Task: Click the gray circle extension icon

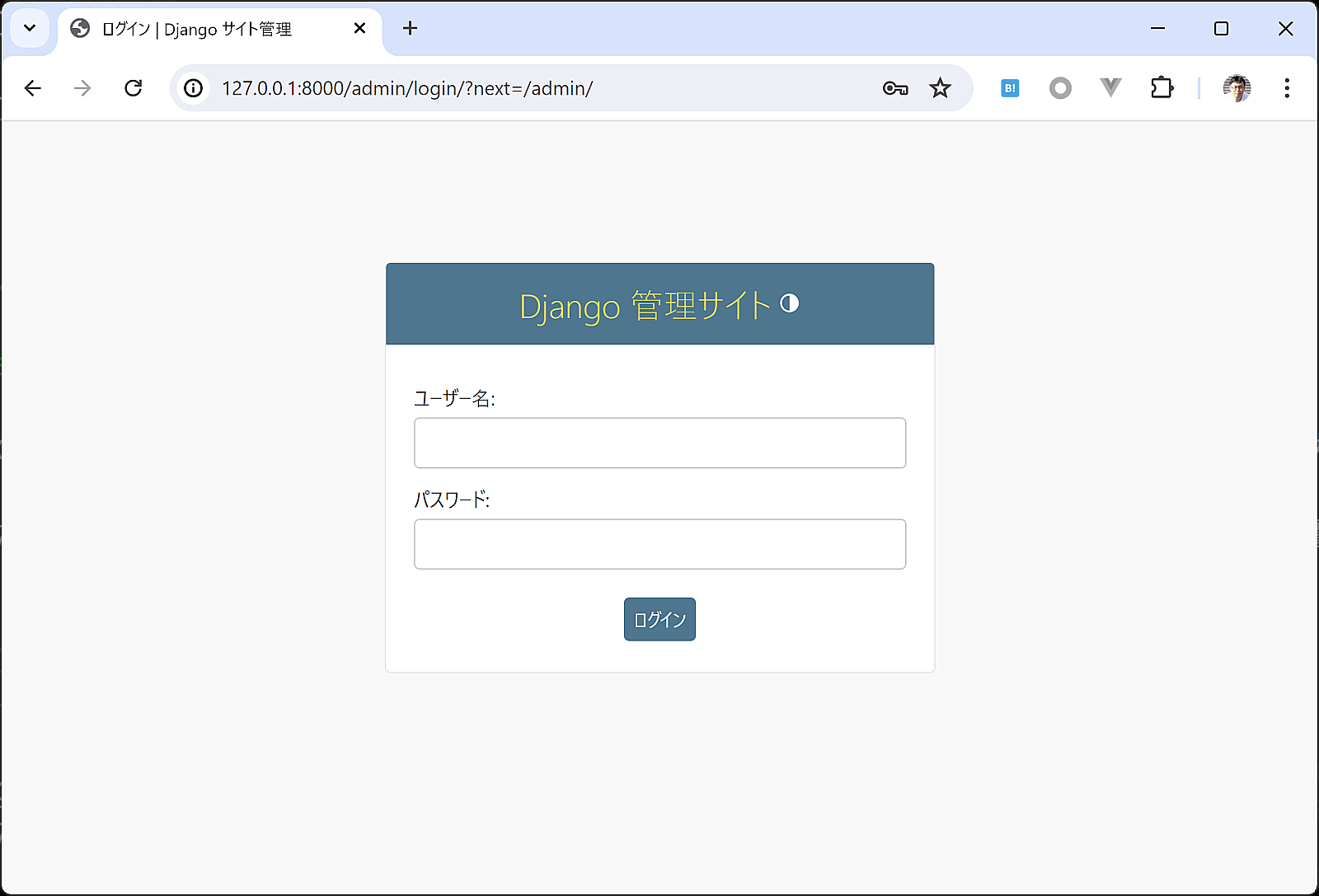Action: (1060, 88)
